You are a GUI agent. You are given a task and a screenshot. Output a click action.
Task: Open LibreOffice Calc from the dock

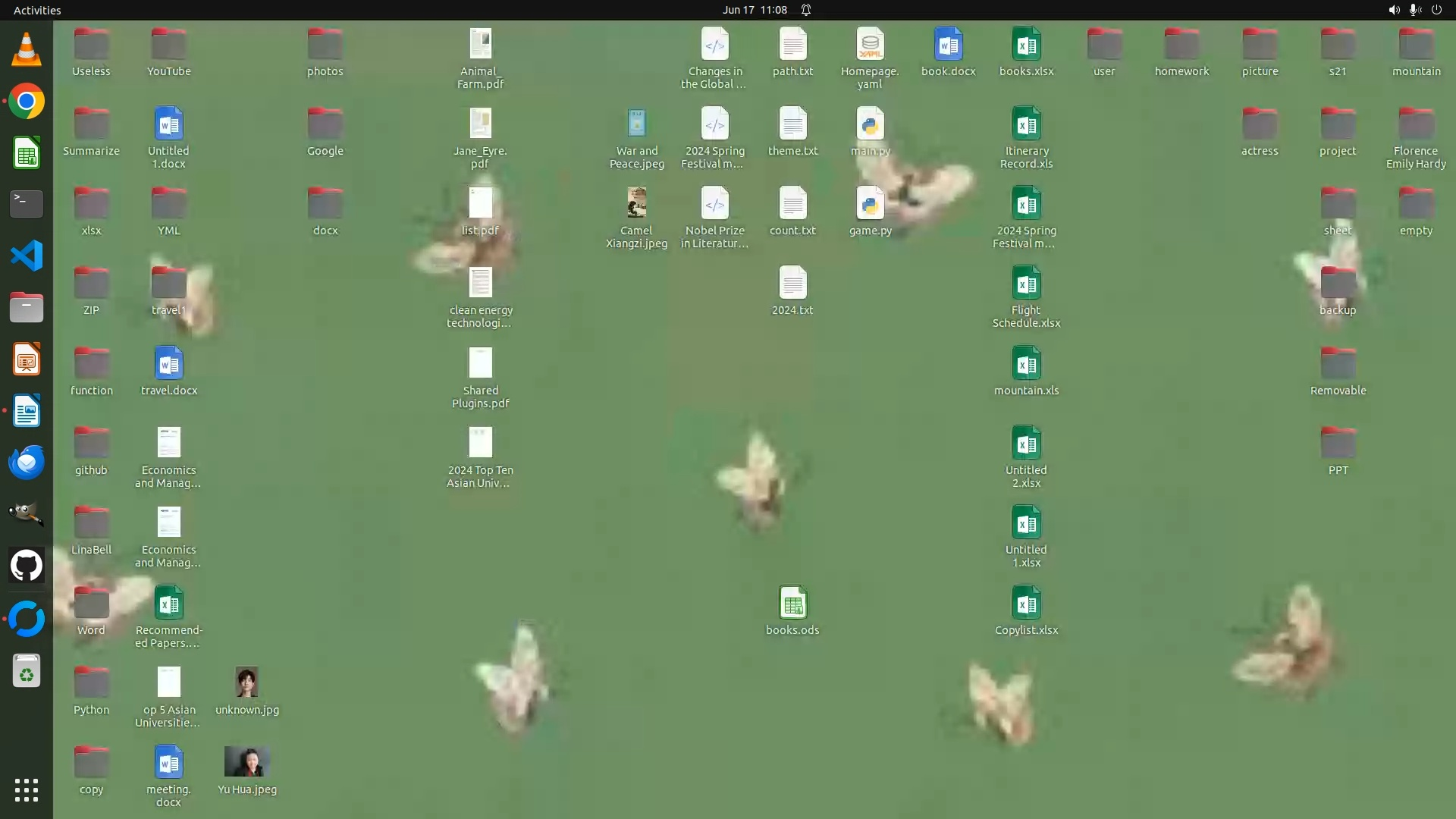[x=26, y=152]
